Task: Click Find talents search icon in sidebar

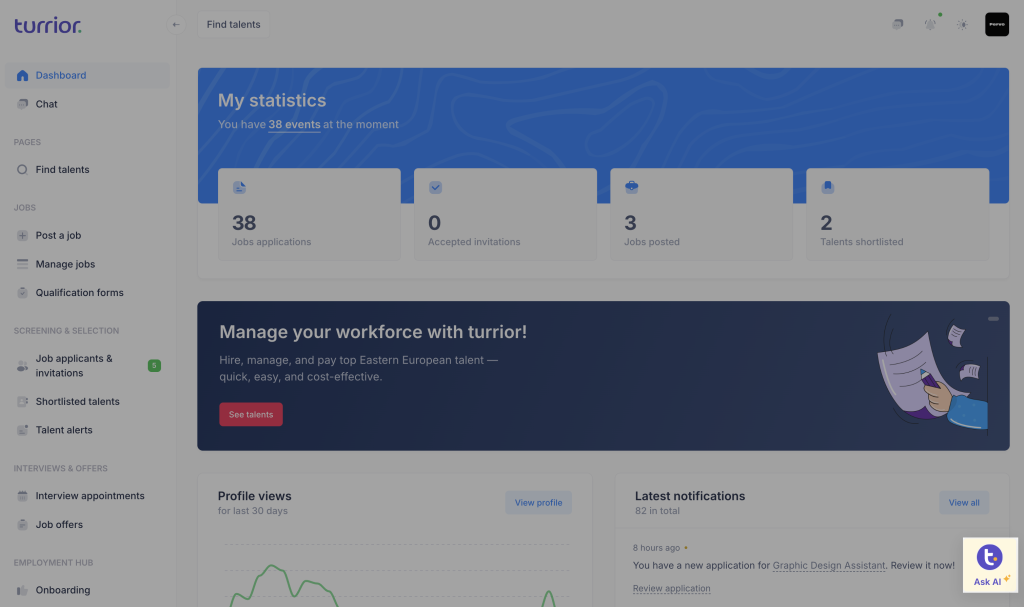Action: coord(22,169)
